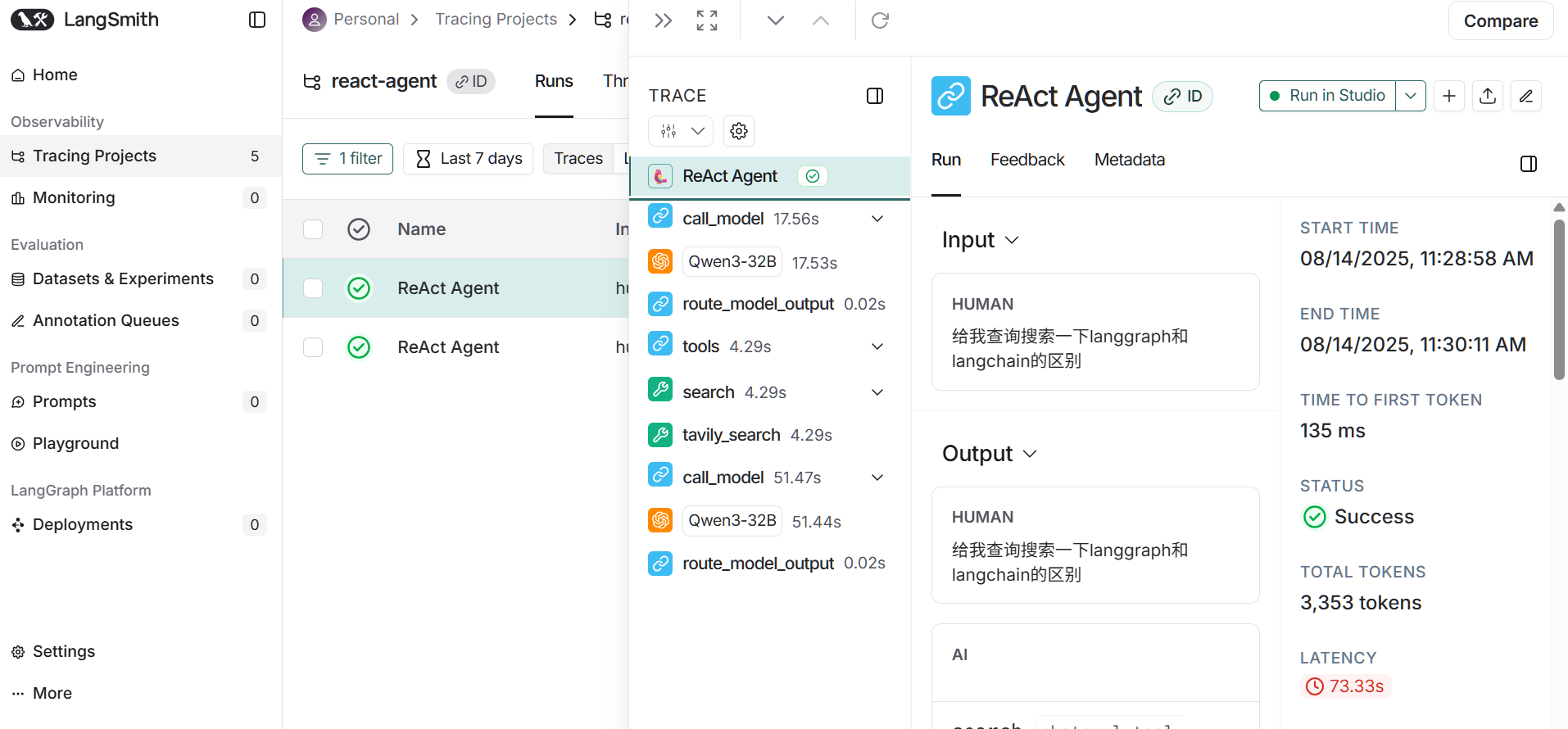
Task: Open Prompts in sidebar
Action: pos(141,401)
